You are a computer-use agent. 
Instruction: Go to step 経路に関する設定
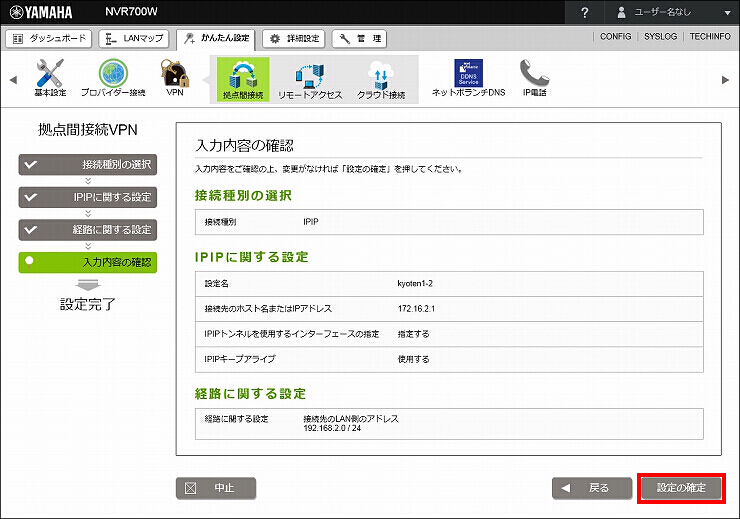pos(88,230)
